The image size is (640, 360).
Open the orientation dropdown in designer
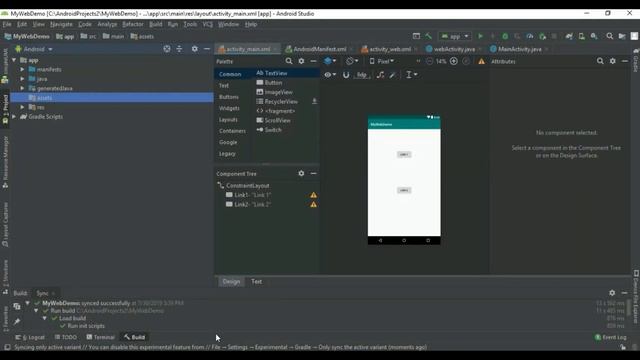coord(352,61)
